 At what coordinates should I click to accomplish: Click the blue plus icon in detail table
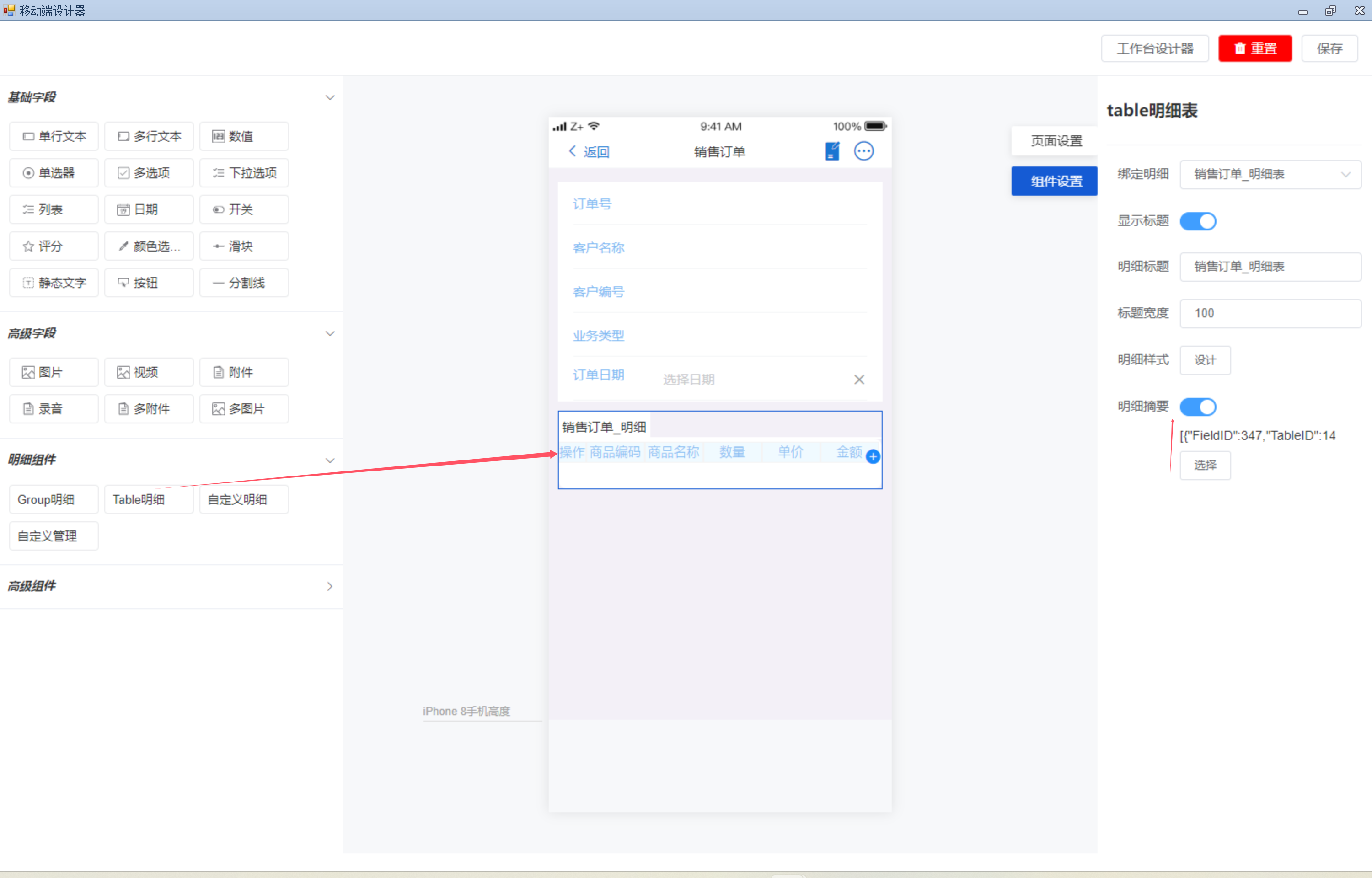click(873, 456)
